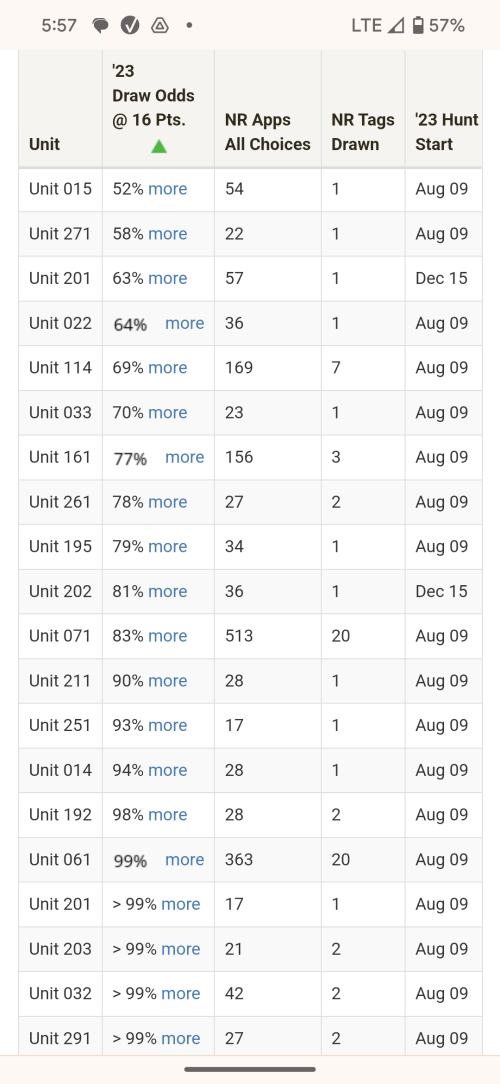Tap the home gesture bar at bottom
This screenshot has width=500, height=1084.
250,1069
